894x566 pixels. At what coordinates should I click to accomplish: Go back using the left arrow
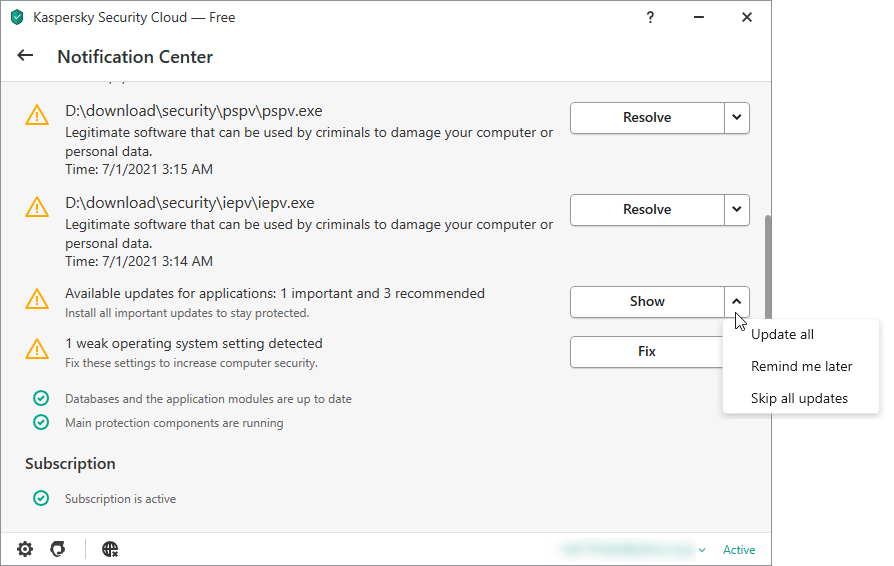tap(25, 55)
